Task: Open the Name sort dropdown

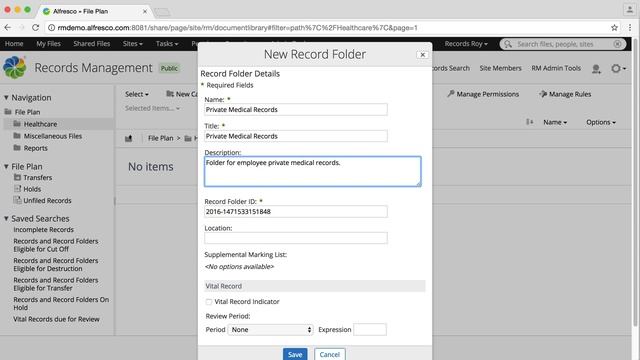Action: pos(555,122)
